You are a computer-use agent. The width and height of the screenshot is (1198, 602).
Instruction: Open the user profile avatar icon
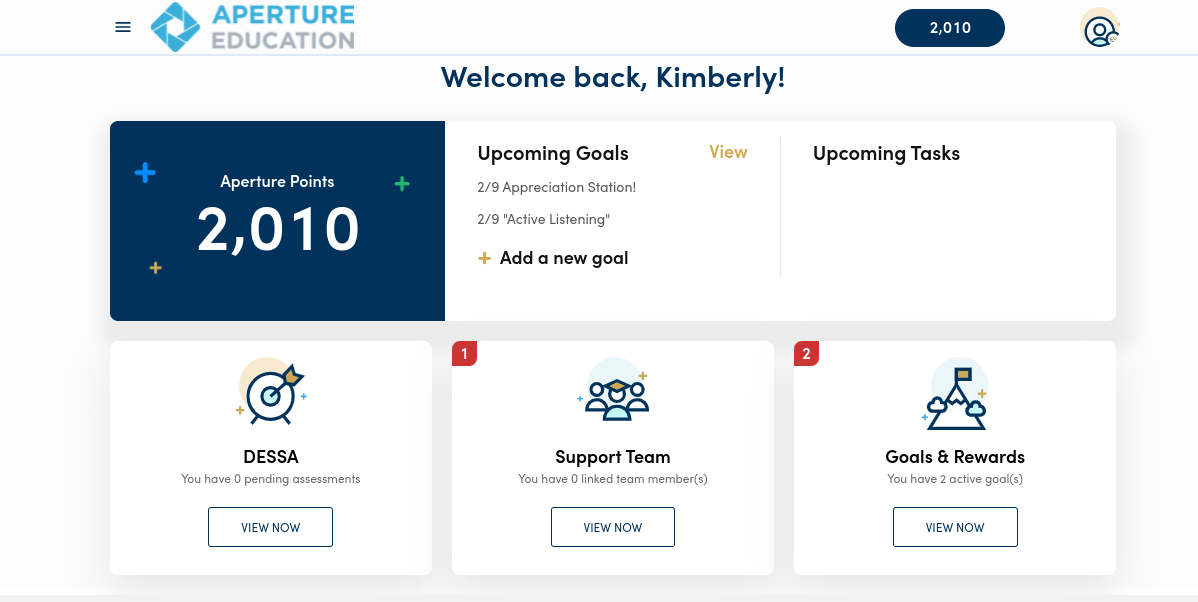[x=1099, y=29]
